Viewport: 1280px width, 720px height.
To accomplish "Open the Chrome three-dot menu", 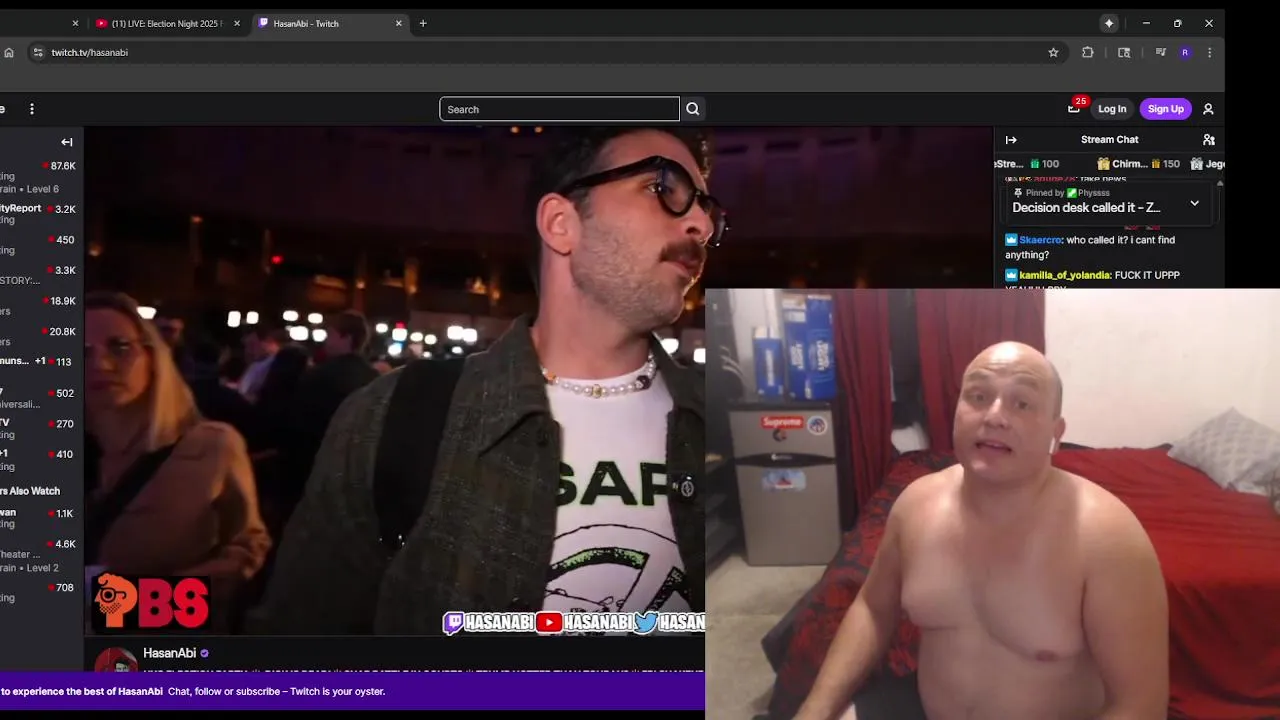I will pyautogui.click(x=1209, y=52).
